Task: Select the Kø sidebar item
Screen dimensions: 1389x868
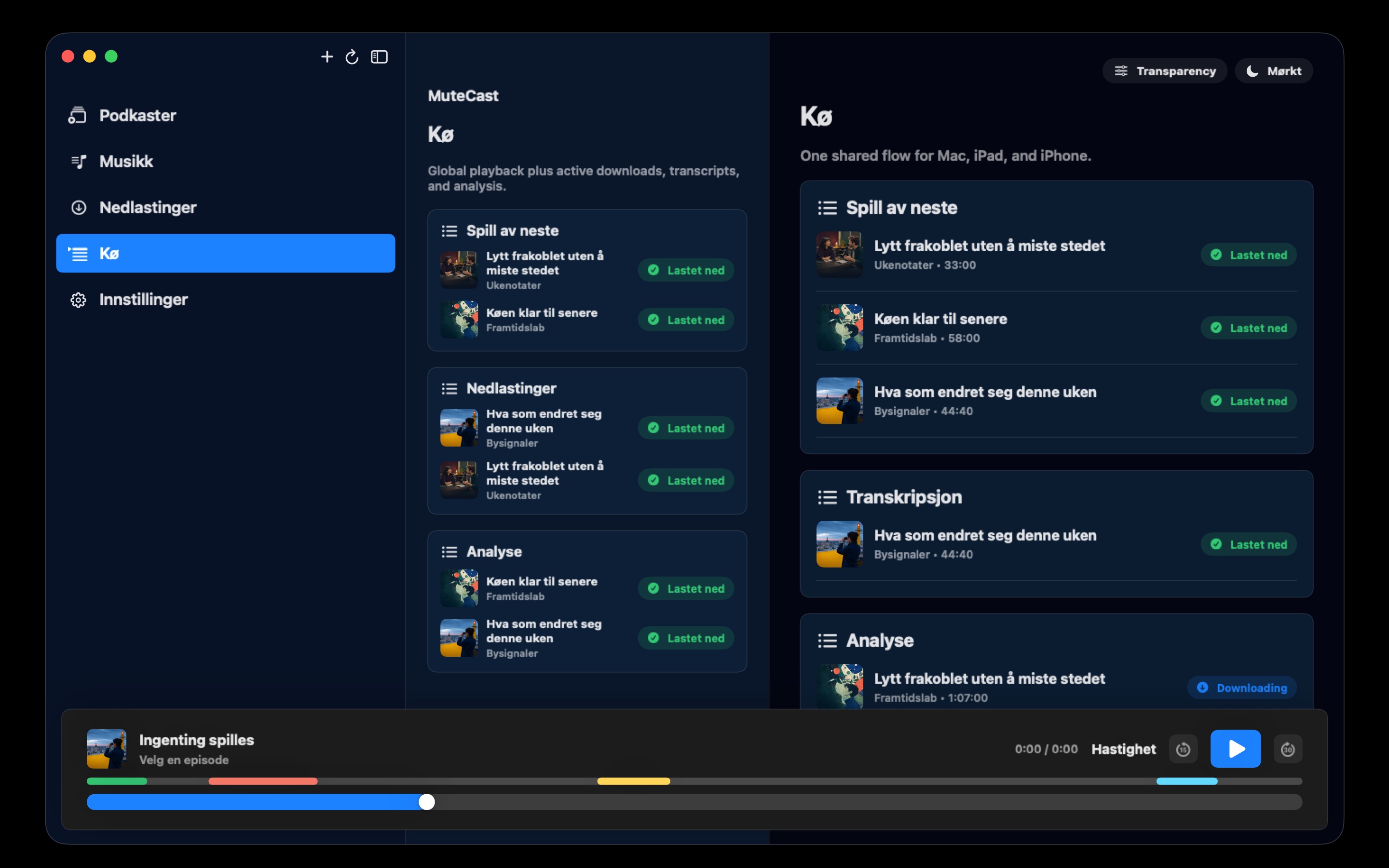Action: [x=225, y=253]
